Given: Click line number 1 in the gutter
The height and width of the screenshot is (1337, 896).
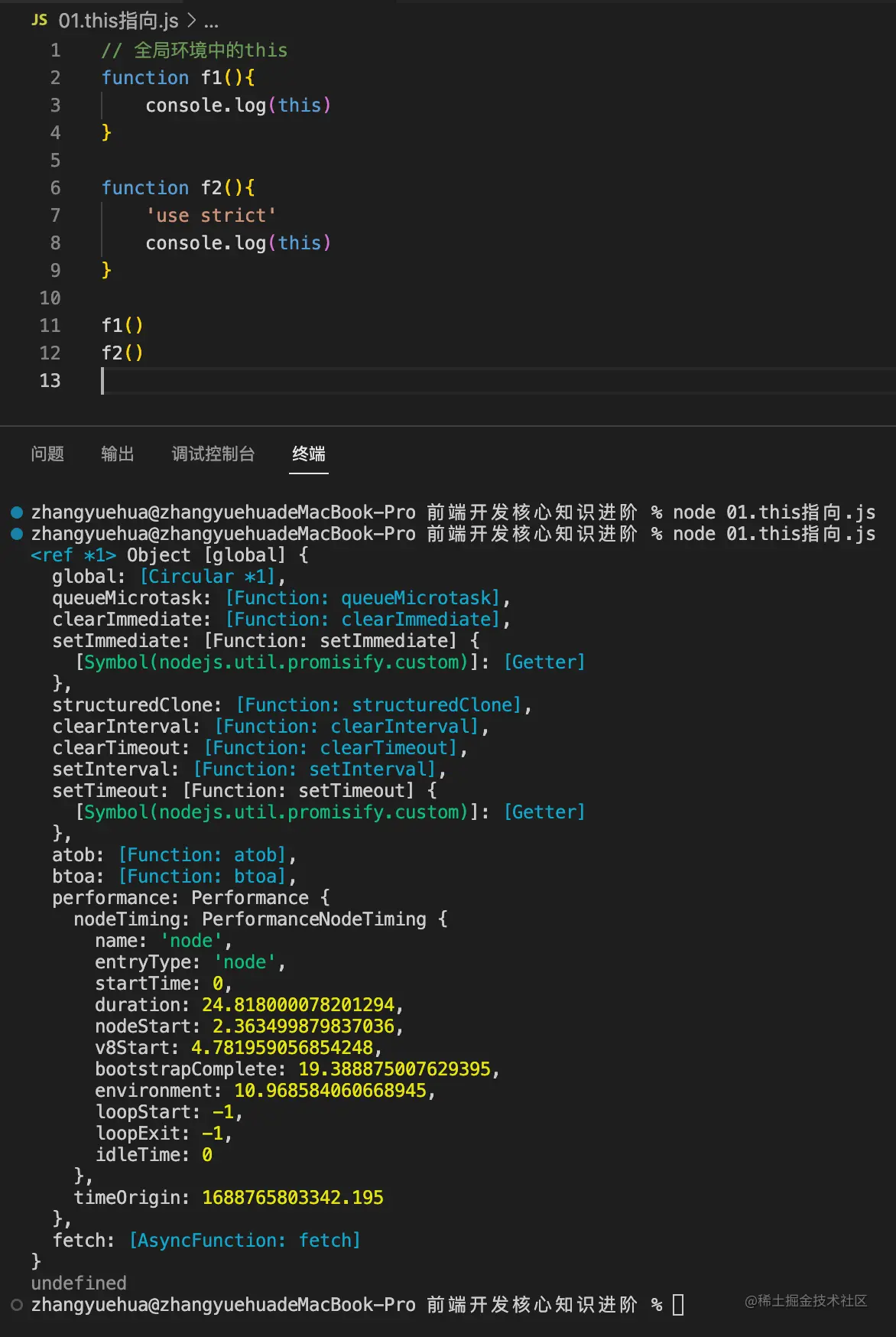Looking at the screenshot, I should click(x=55, y=50).
